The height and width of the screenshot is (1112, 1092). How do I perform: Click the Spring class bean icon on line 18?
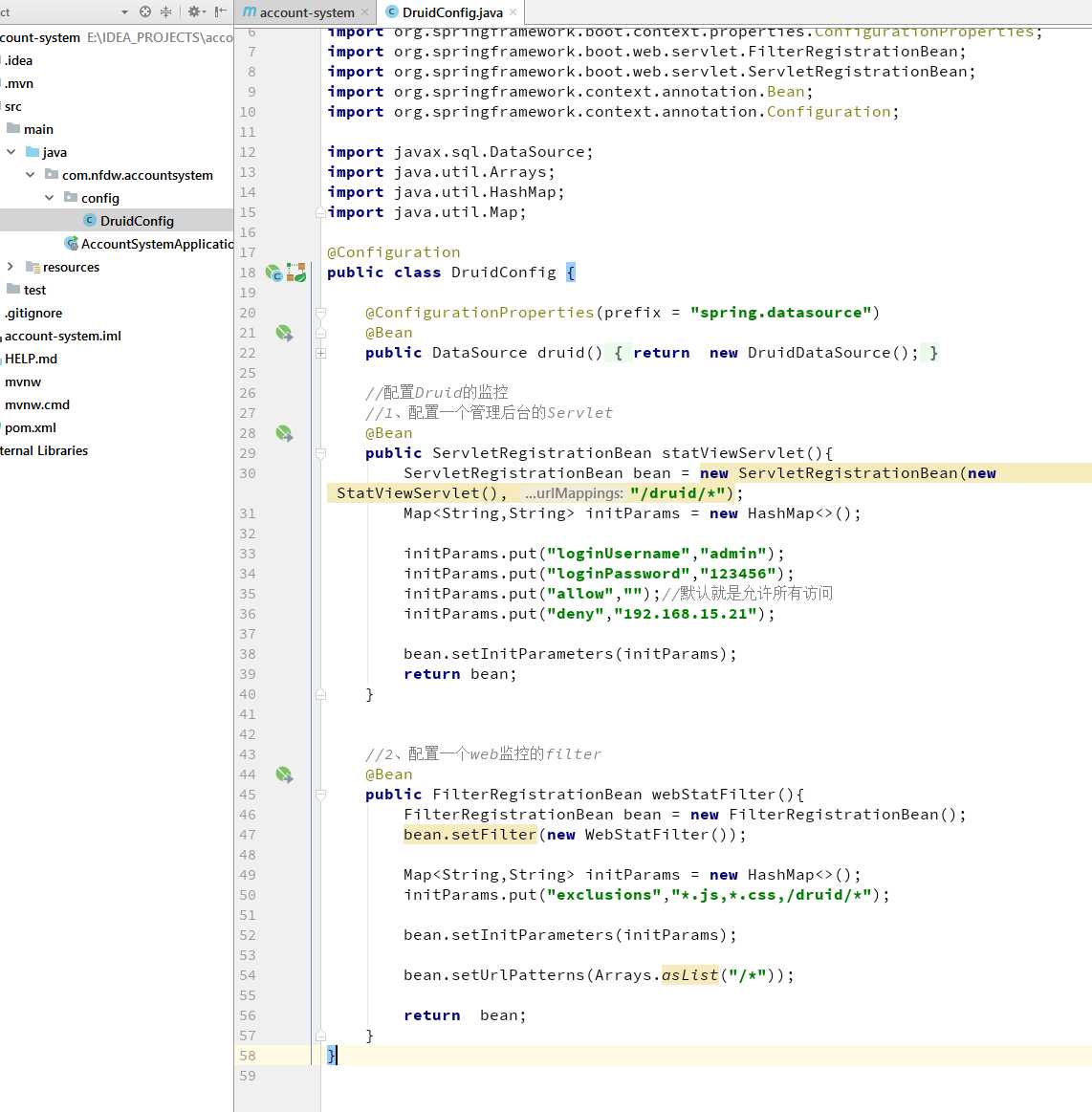(273, 273)
